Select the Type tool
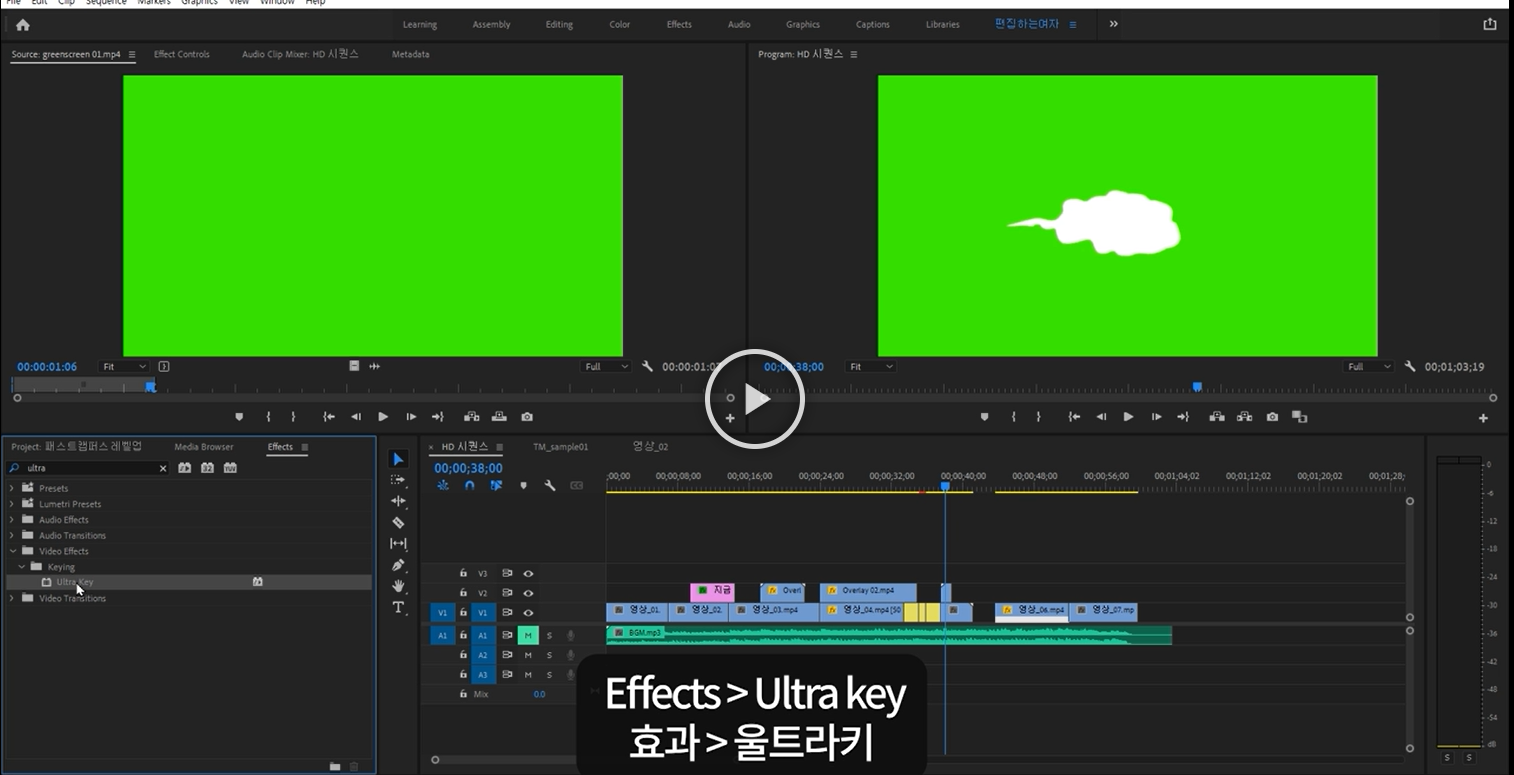This screenshot has width=1514, height=775. click(x=398, y=607)
